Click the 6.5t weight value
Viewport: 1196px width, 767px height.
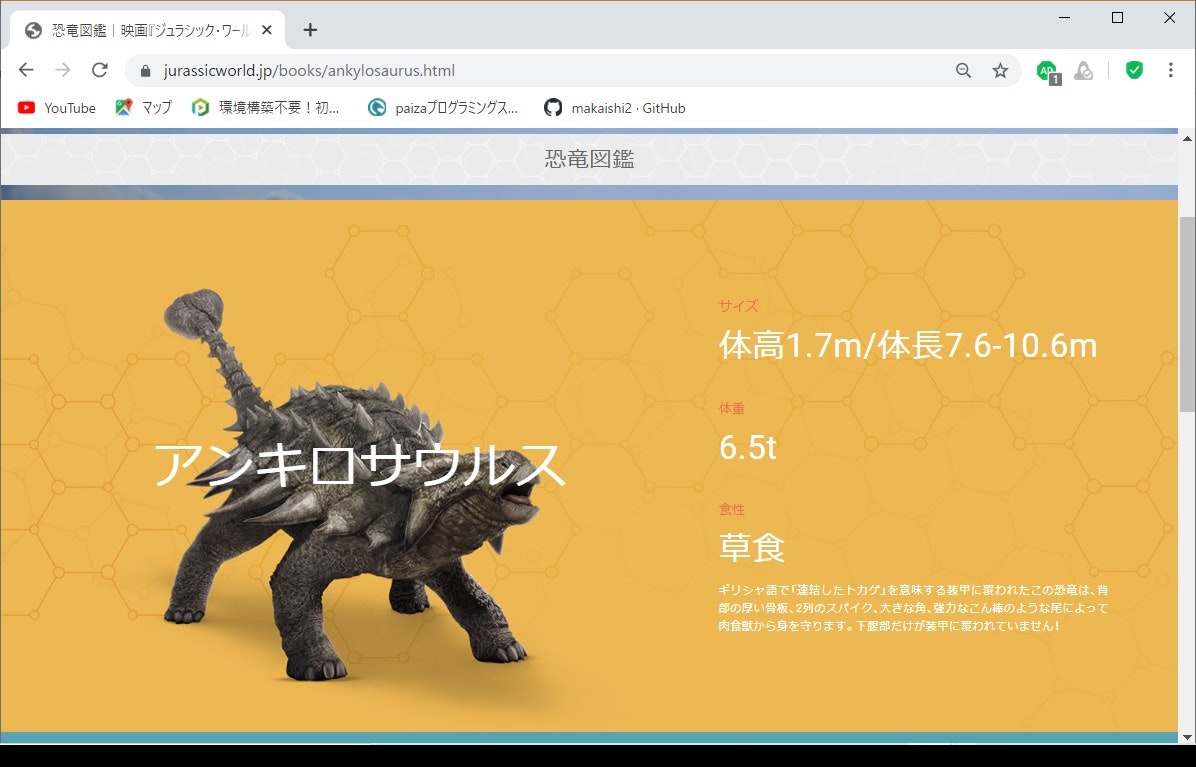748,447
